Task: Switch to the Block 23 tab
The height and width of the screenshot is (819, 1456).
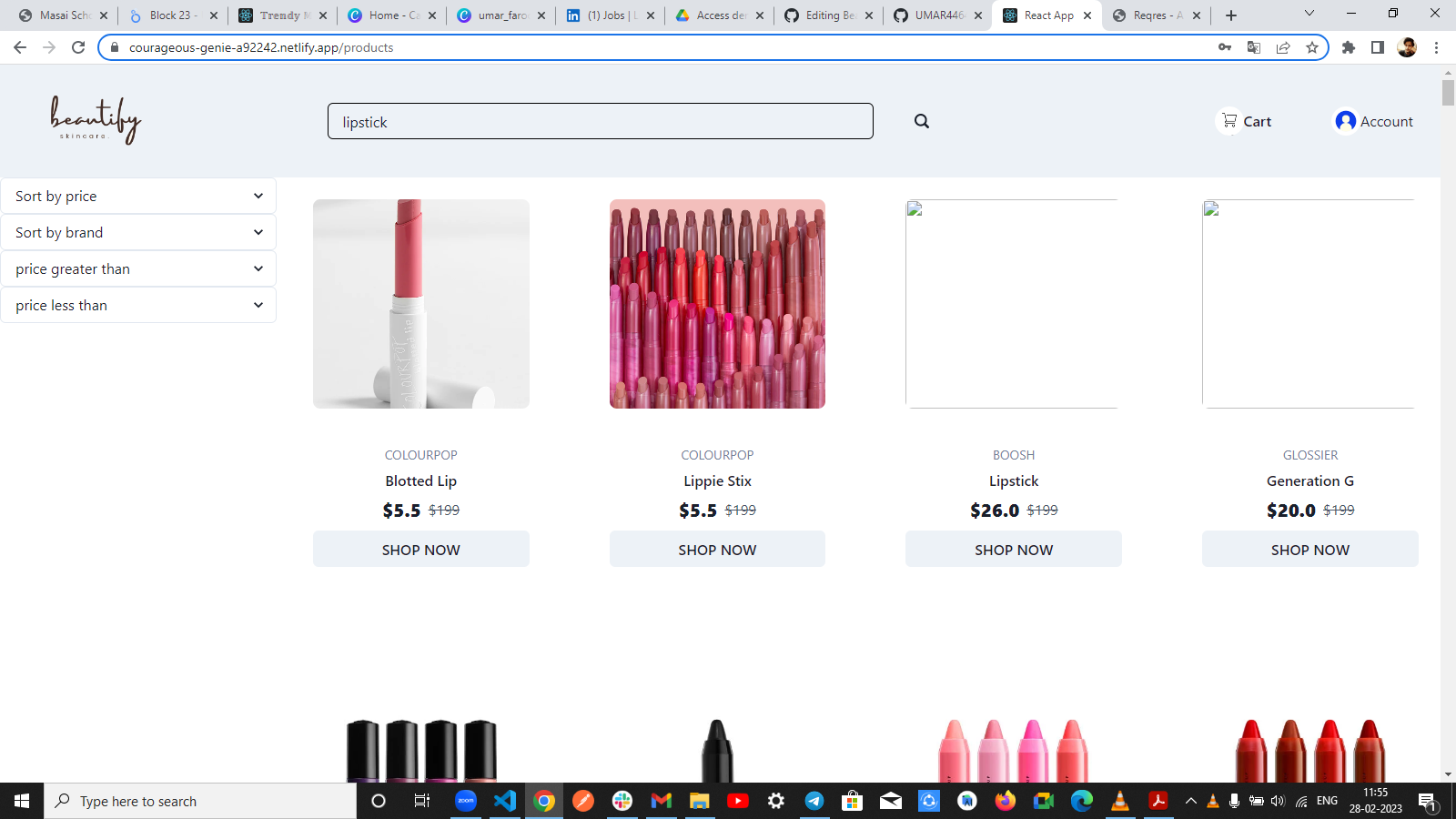Action: click(174, 15)
